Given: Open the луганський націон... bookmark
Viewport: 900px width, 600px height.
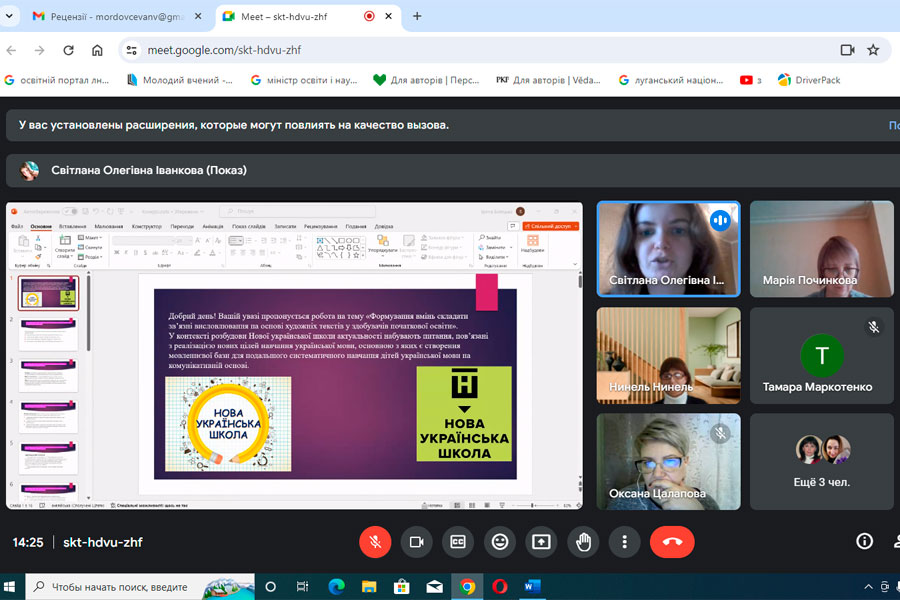Looking at the screenshot, I should point(671,80).
